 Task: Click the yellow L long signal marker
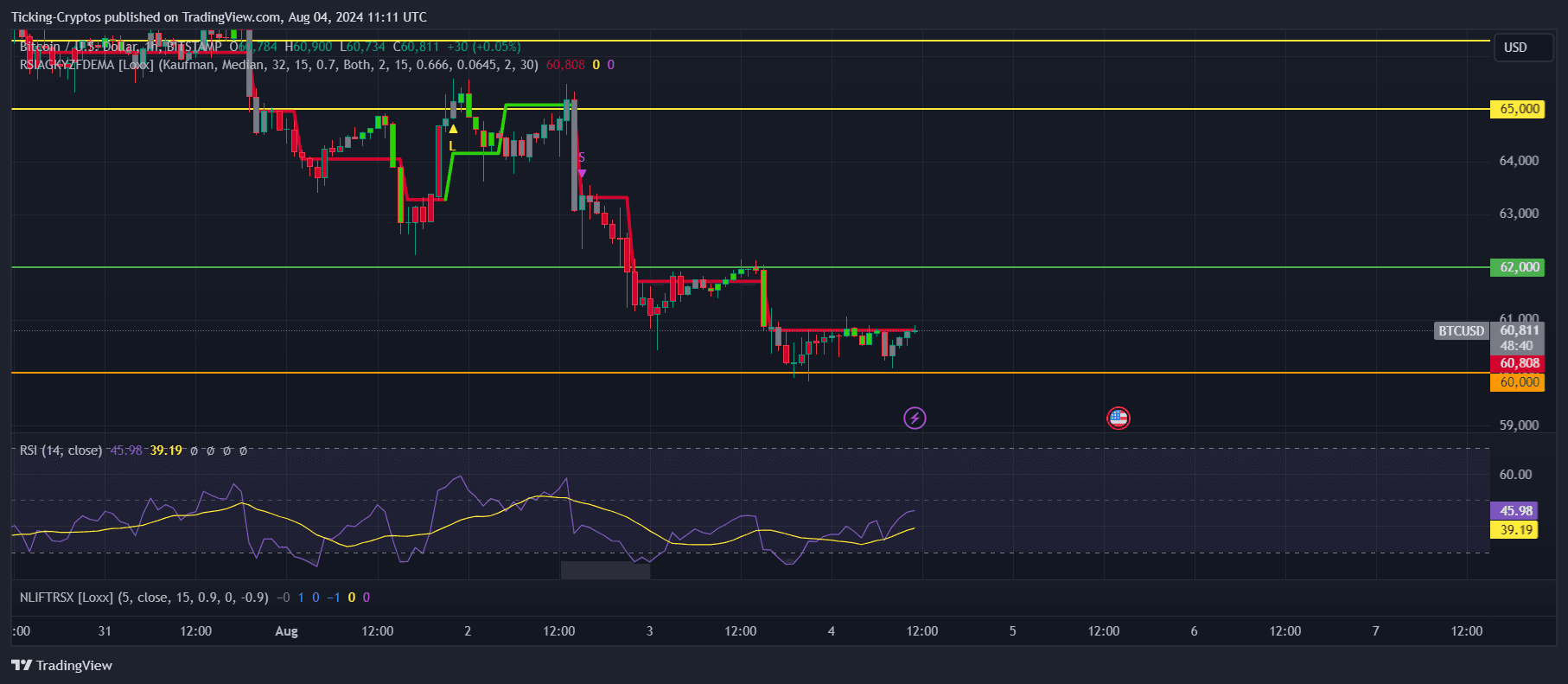[452, 138]
